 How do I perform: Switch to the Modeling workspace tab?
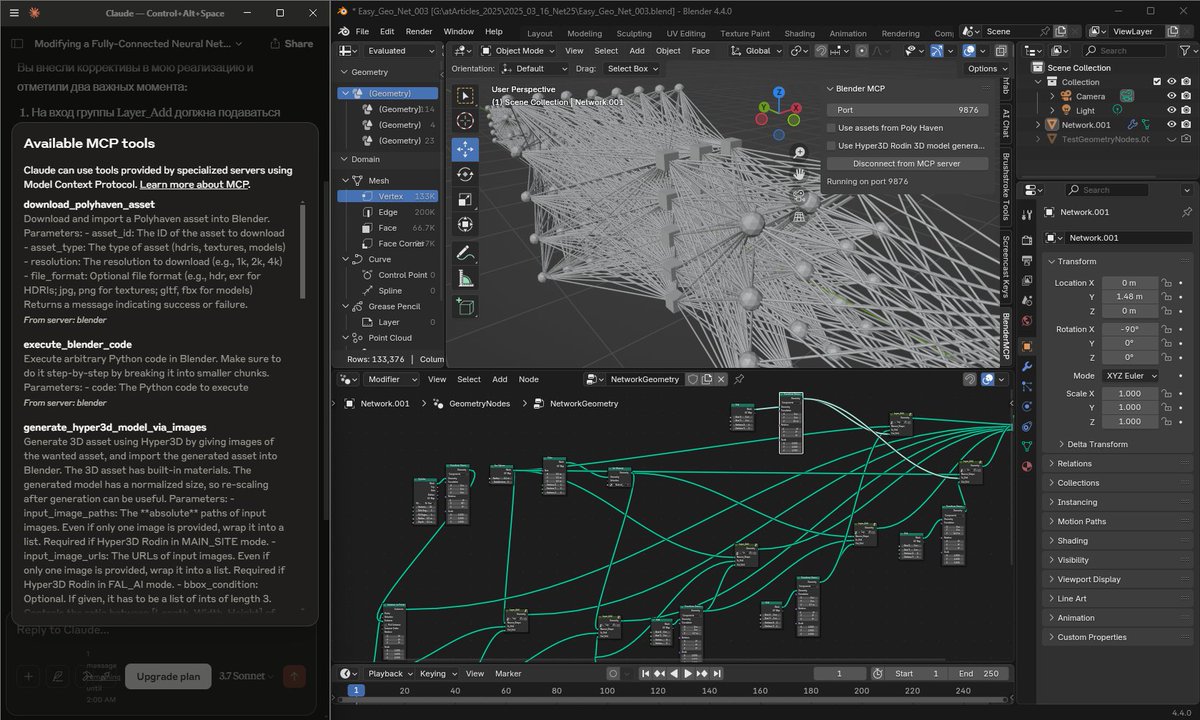pyautogui.click(x=585, y=33)
